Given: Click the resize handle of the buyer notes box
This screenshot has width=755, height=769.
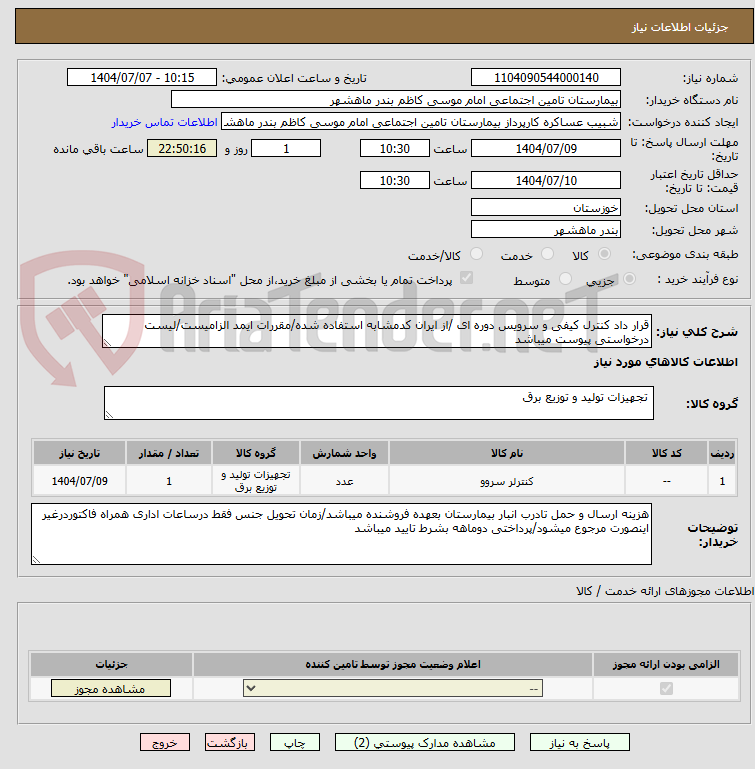Looking at the screenshot, I should click(x=36, y=560).
